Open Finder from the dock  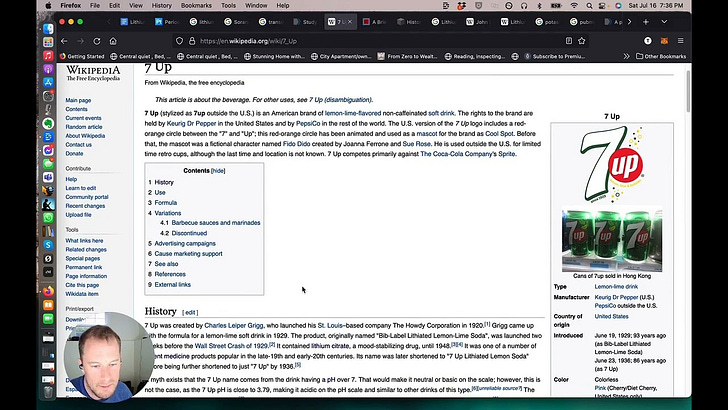tap(48, 29)
